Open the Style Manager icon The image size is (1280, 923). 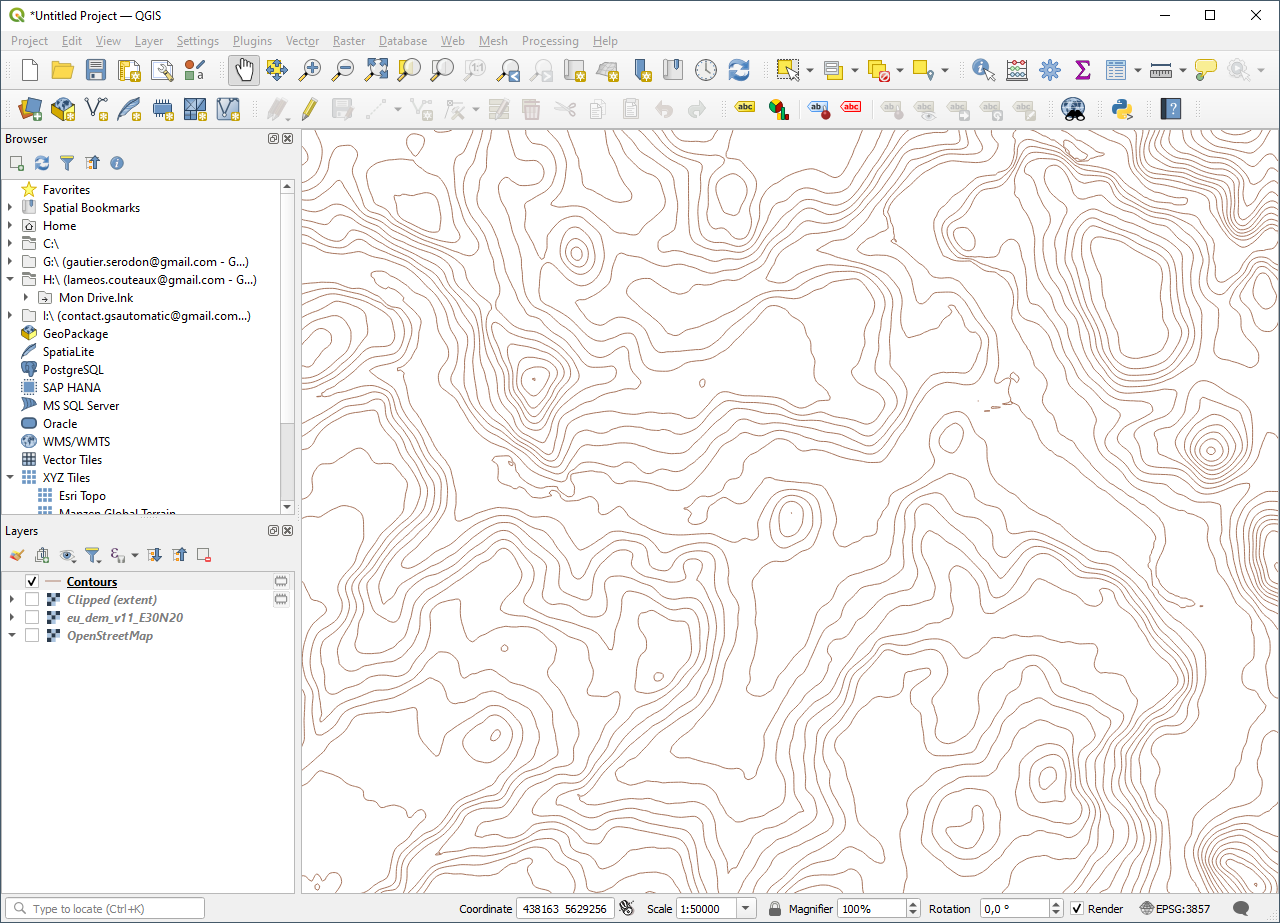[x=195, y=70]
